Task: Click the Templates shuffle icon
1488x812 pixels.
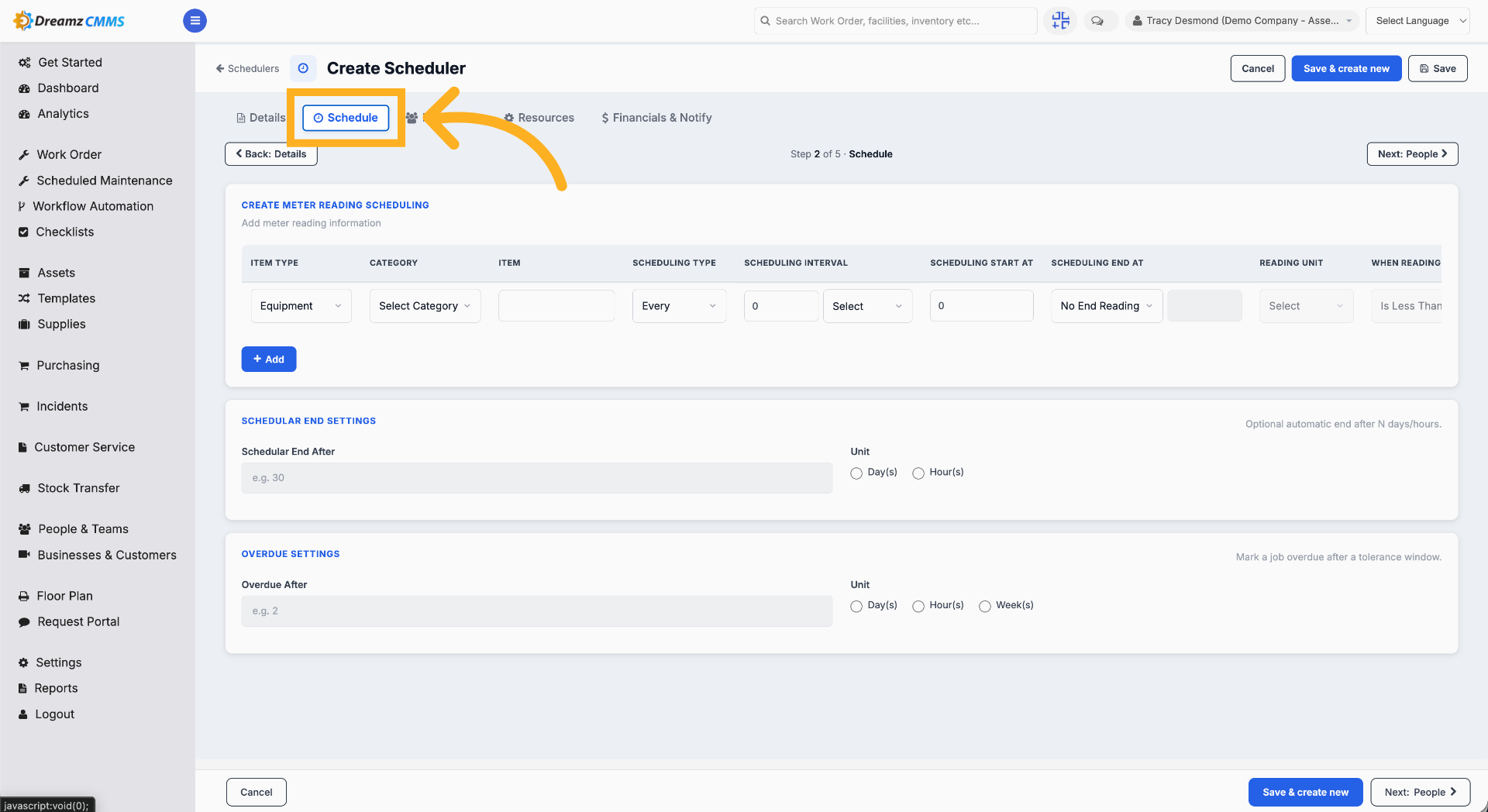Action: pos(24,298)
